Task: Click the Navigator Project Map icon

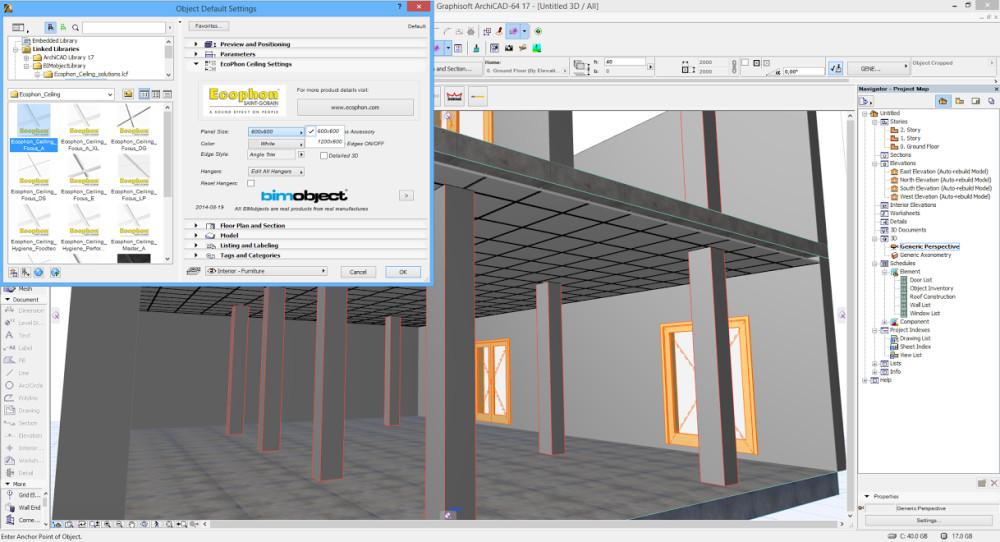Action: coord(943,101)
